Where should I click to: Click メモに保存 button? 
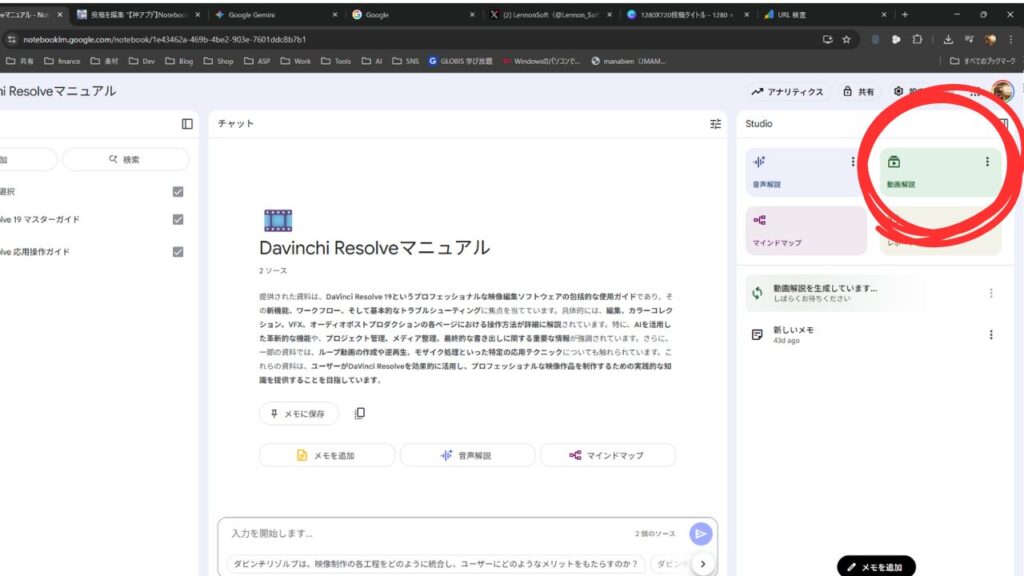click(x=298, y=413)
